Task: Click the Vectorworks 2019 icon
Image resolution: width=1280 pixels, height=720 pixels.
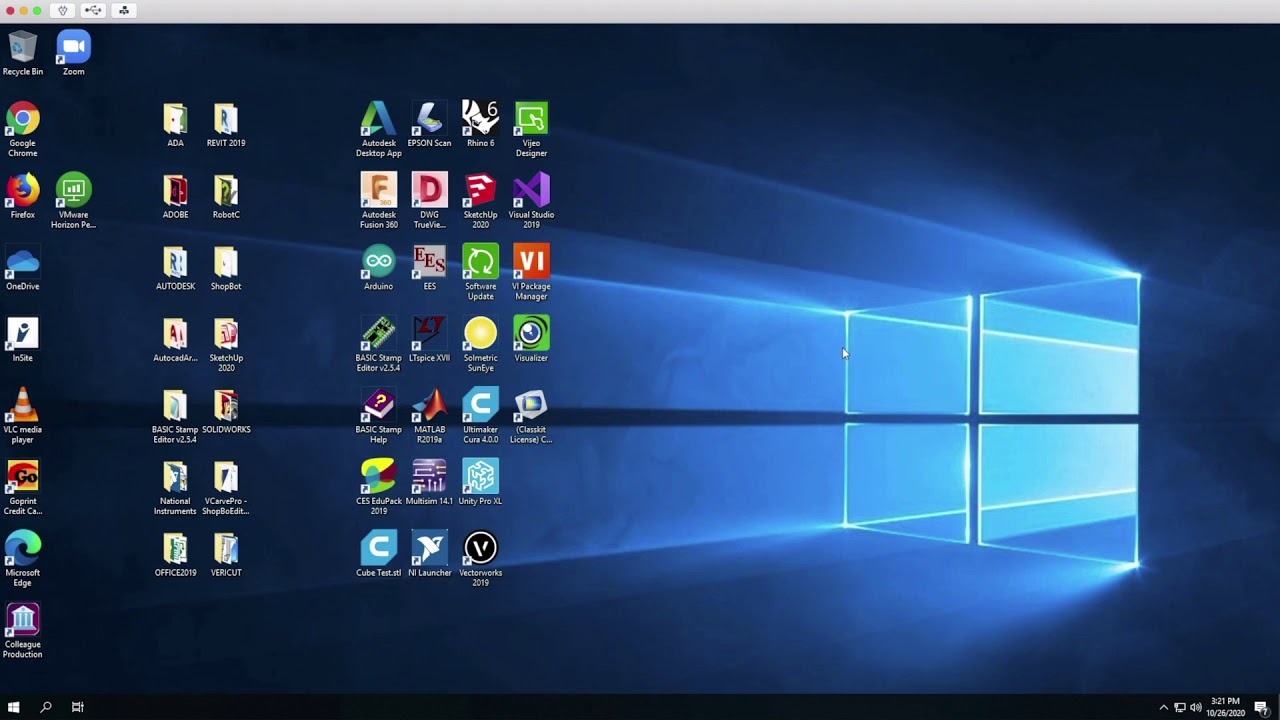Action: 480,549
